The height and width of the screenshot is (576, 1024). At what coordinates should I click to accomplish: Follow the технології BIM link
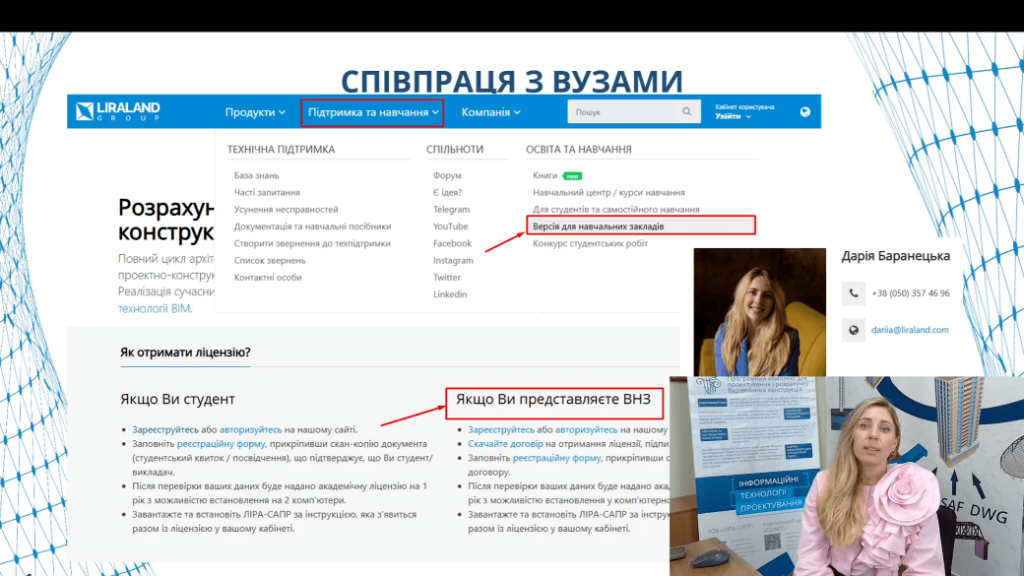tap(154, 309)
